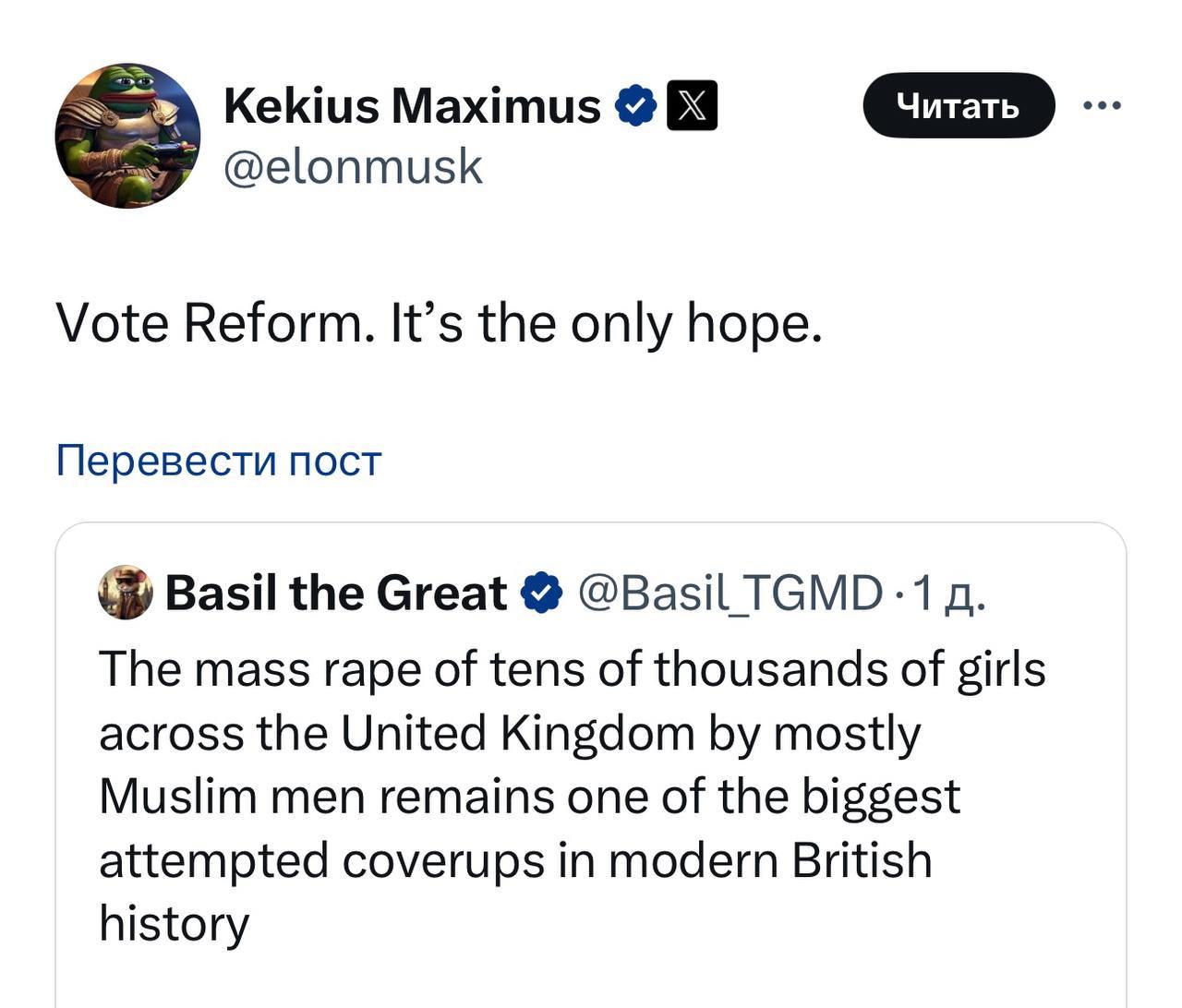Click the word 'history' in quoted post

(x=174, y=923)
